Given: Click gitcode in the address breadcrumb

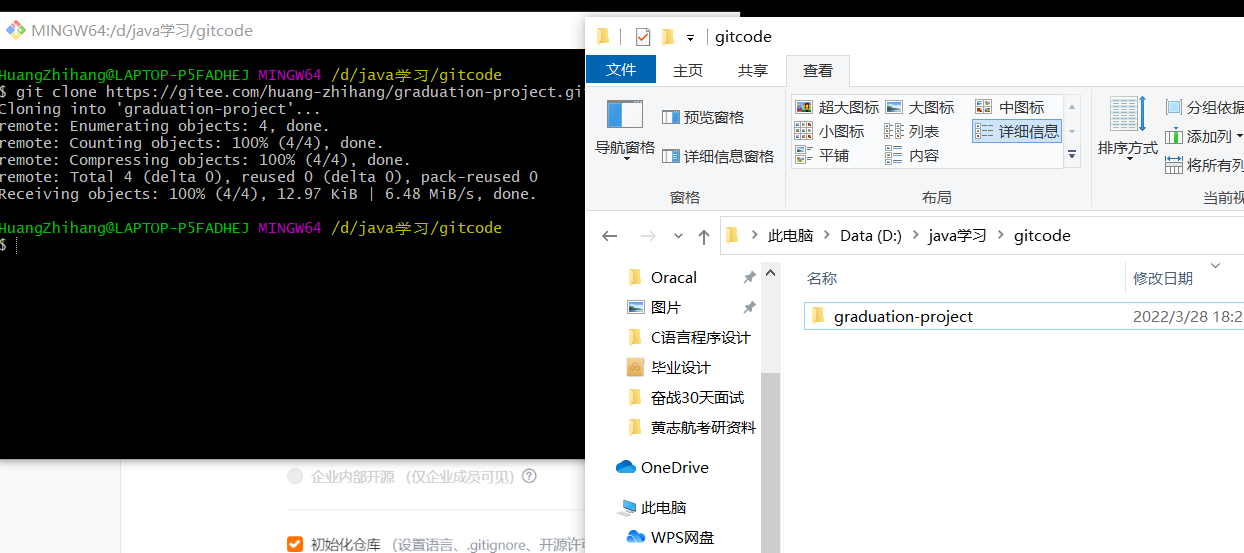Looking at the screenshot, I should (x=1042, y=236).
